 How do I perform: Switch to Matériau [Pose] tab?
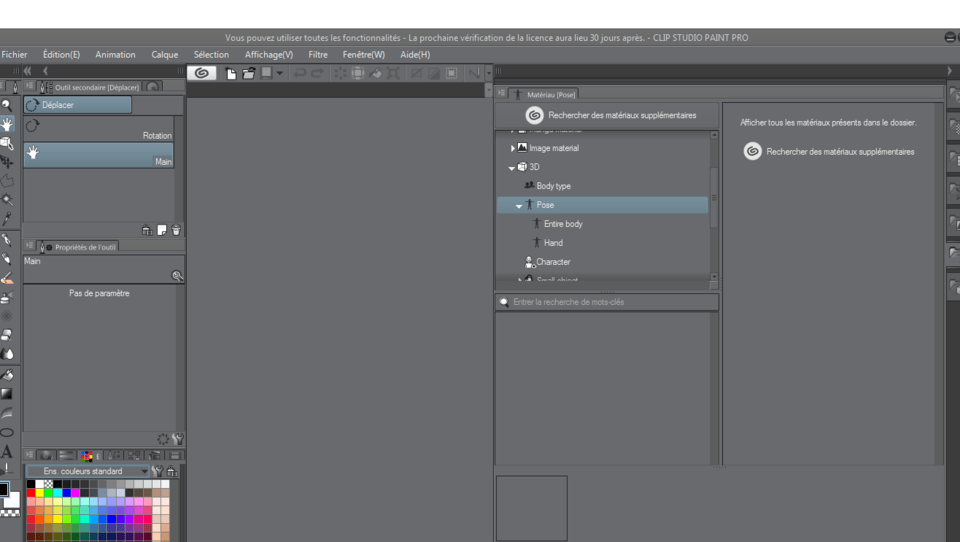click(x=545, y=94)
